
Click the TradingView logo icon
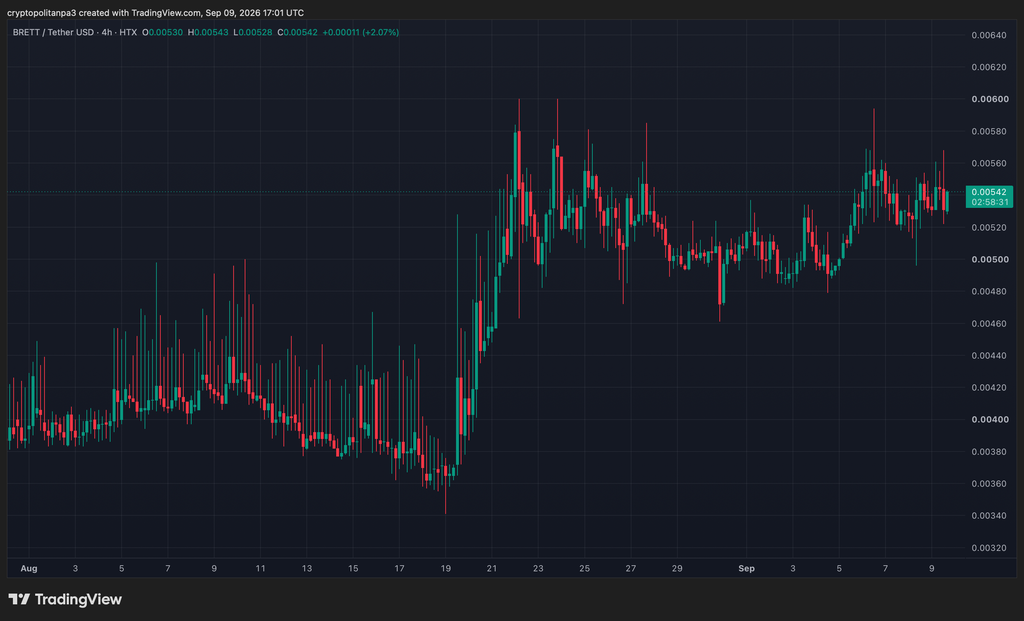tap(19, 599)
